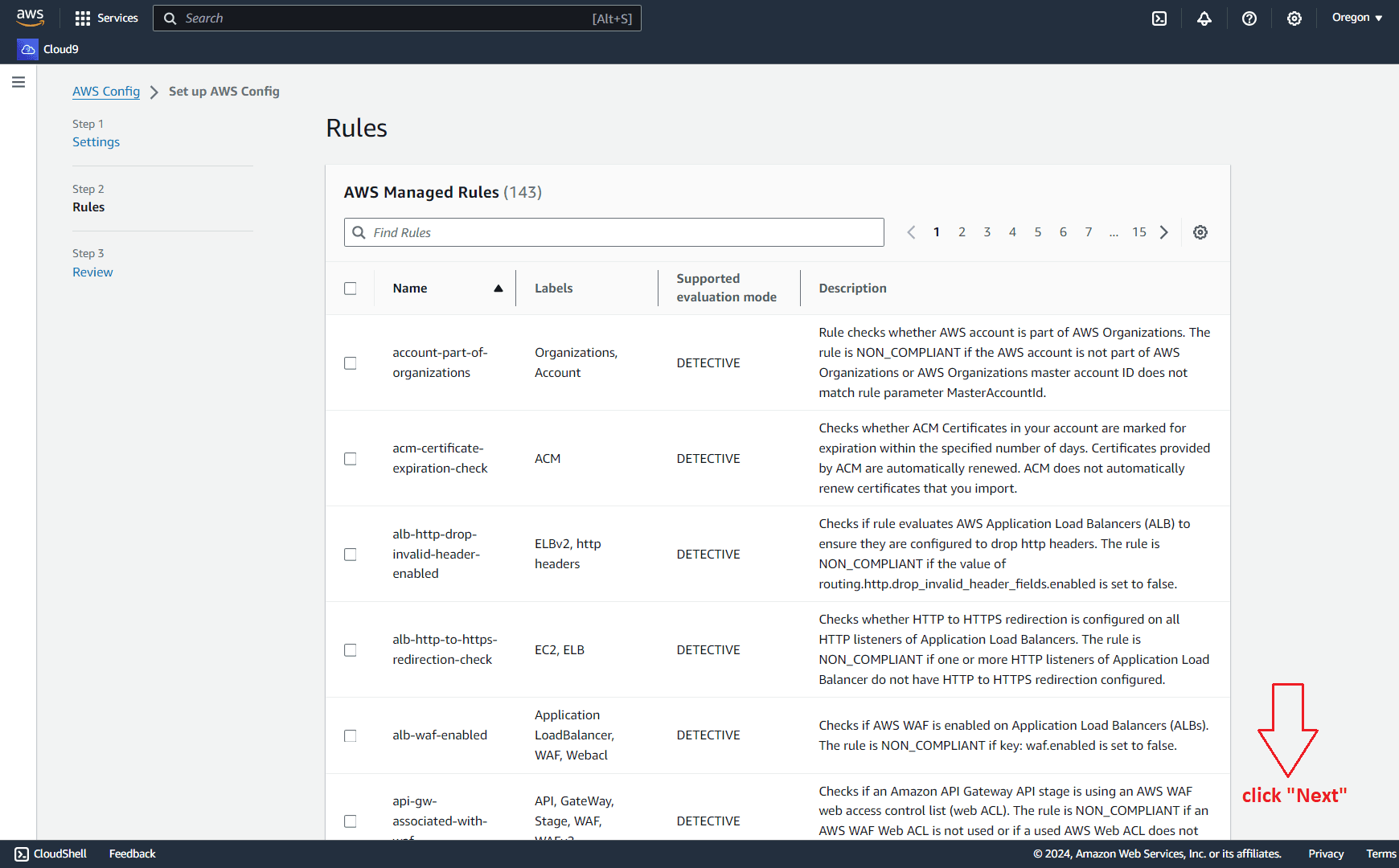Viewport: 1399px width, 868px height.
Task: Select current page 1
Action: [937, 232]
